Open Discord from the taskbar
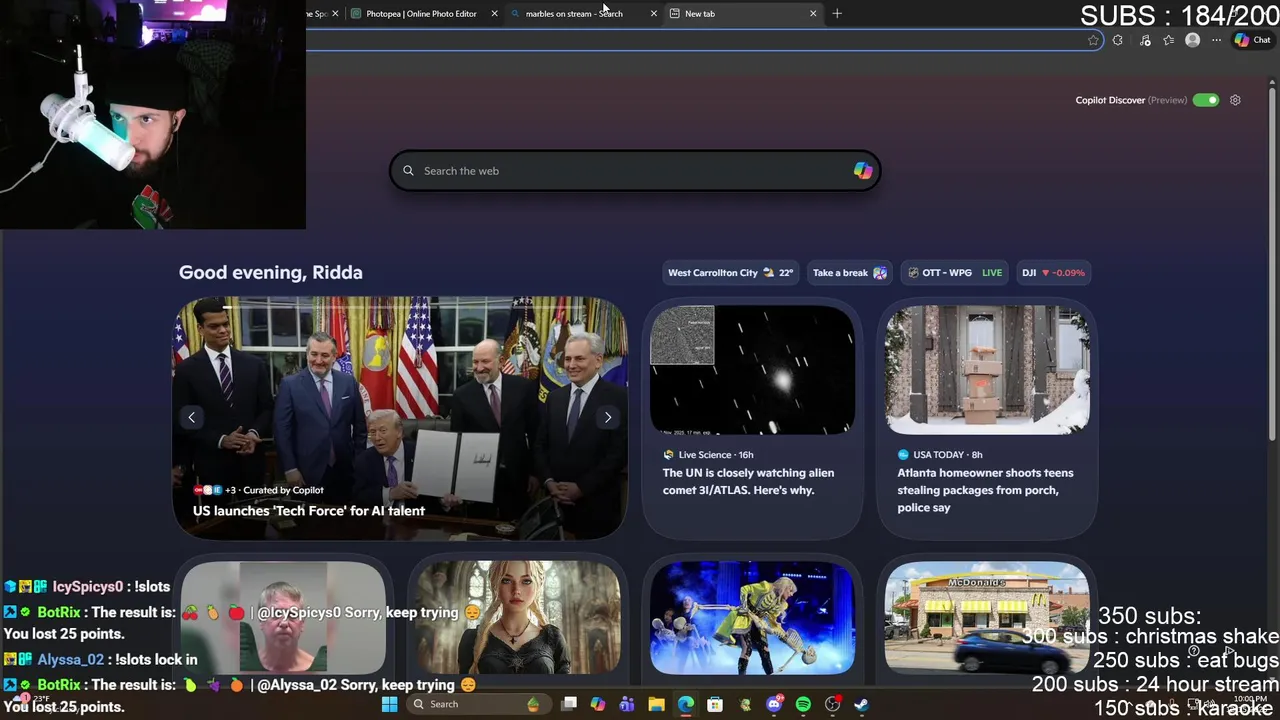1280x720 pixels. click(x=774, y=704)
